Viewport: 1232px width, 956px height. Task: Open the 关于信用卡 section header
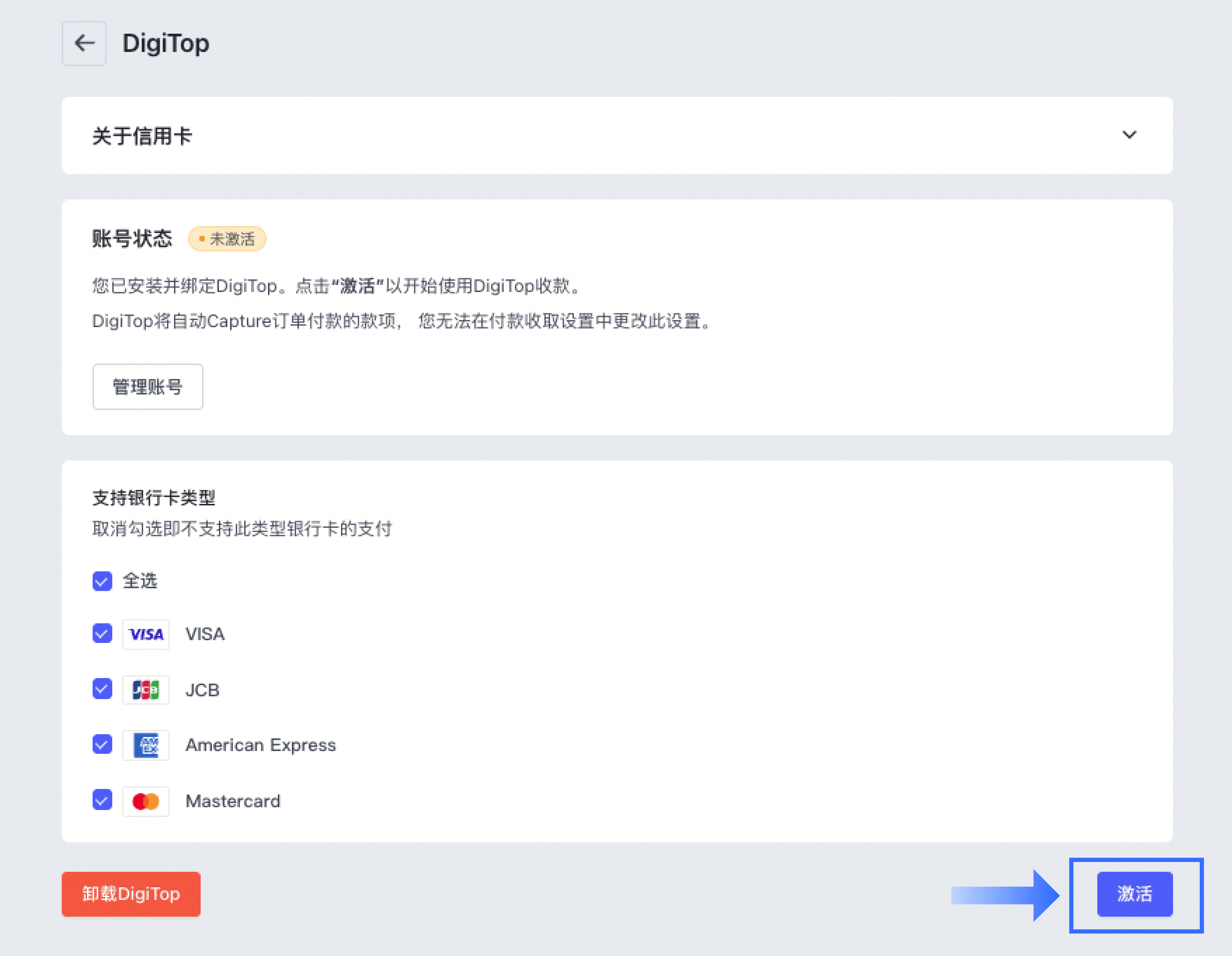(142, 136)
